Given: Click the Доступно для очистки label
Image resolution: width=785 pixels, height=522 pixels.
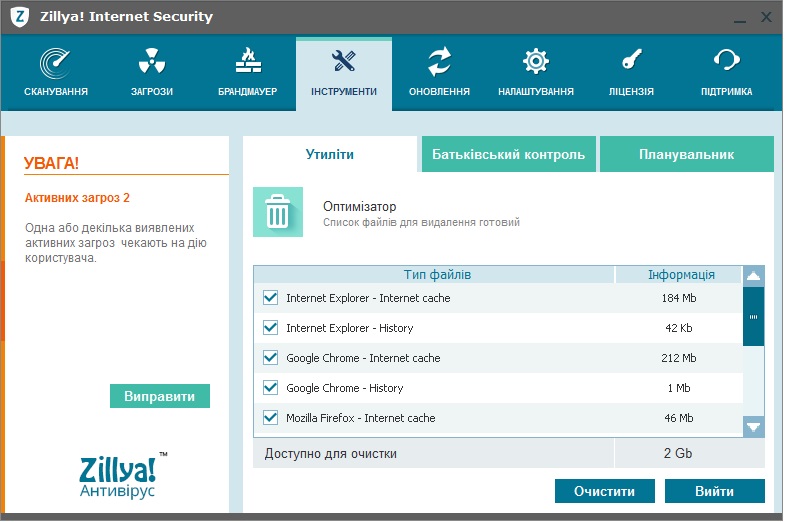Looking at the screenshot, I should (x=331, y=453).
